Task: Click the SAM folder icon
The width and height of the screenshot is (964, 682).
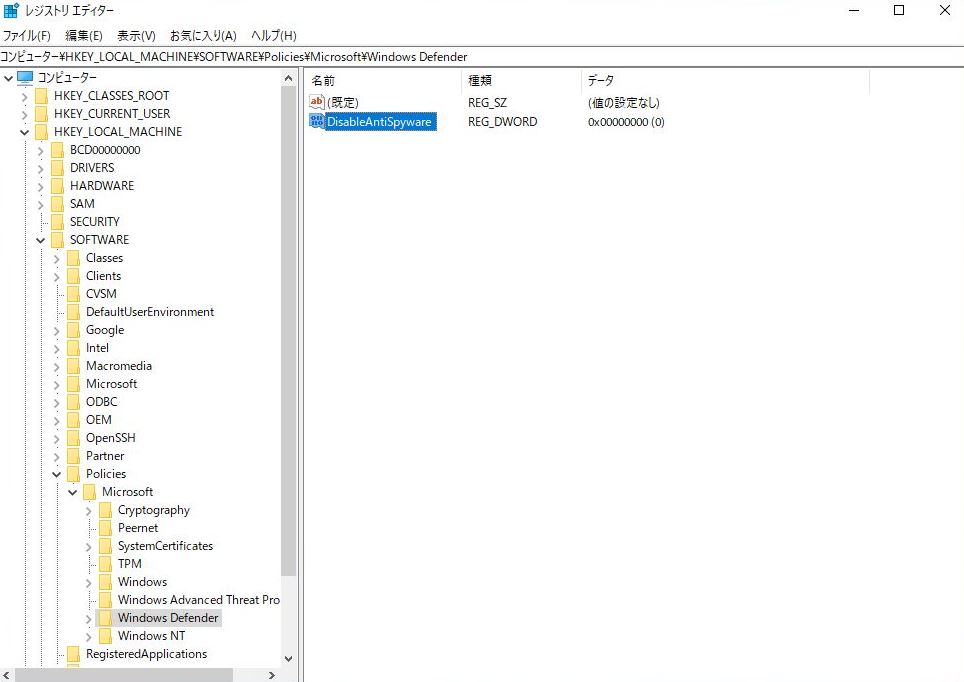Action: (x=58, y=204)
